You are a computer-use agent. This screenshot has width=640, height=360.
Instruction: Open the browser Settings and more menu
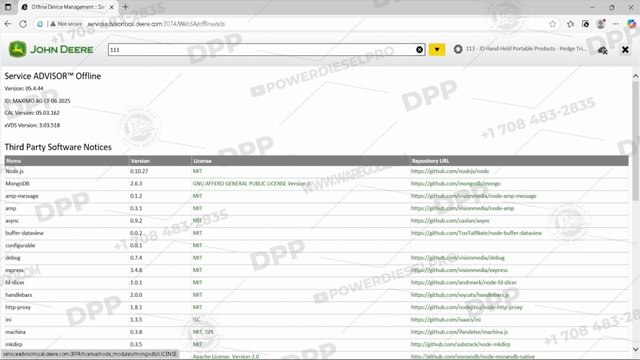click(x=616, y=24)
